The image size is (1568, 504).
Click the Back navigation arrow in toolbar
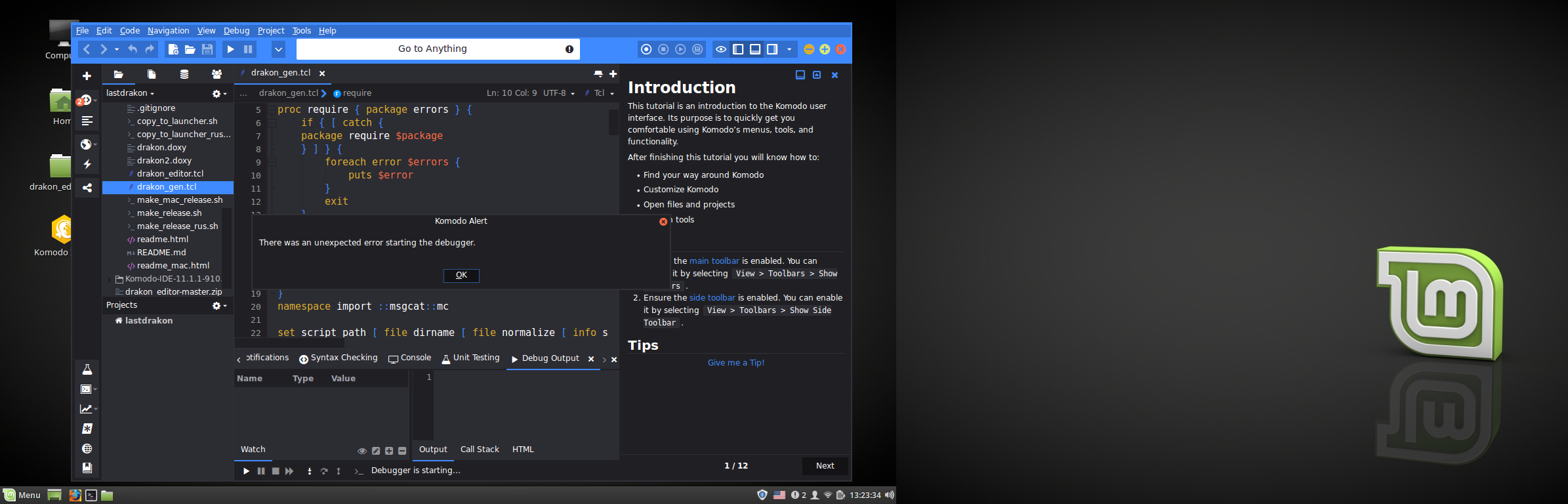[87, 49]
